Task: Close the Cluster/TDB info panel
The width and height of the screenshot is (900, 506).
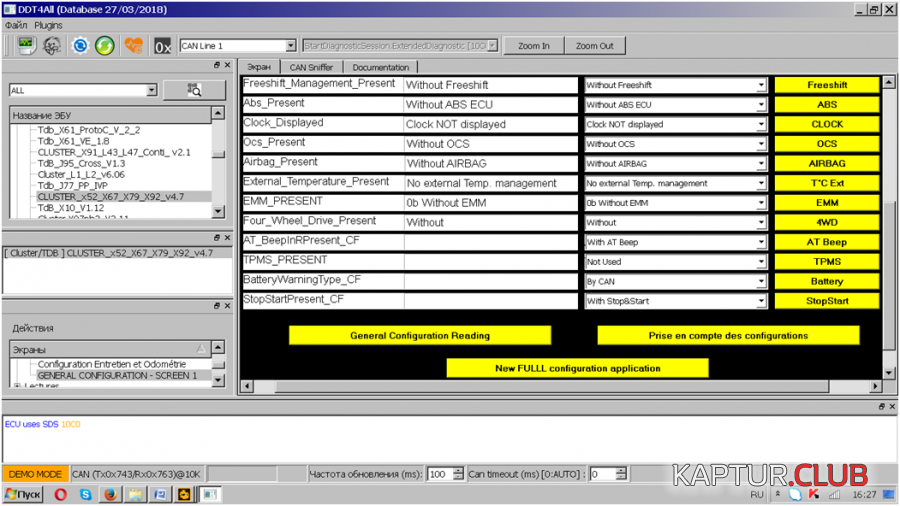Action: tap(227, 238)
